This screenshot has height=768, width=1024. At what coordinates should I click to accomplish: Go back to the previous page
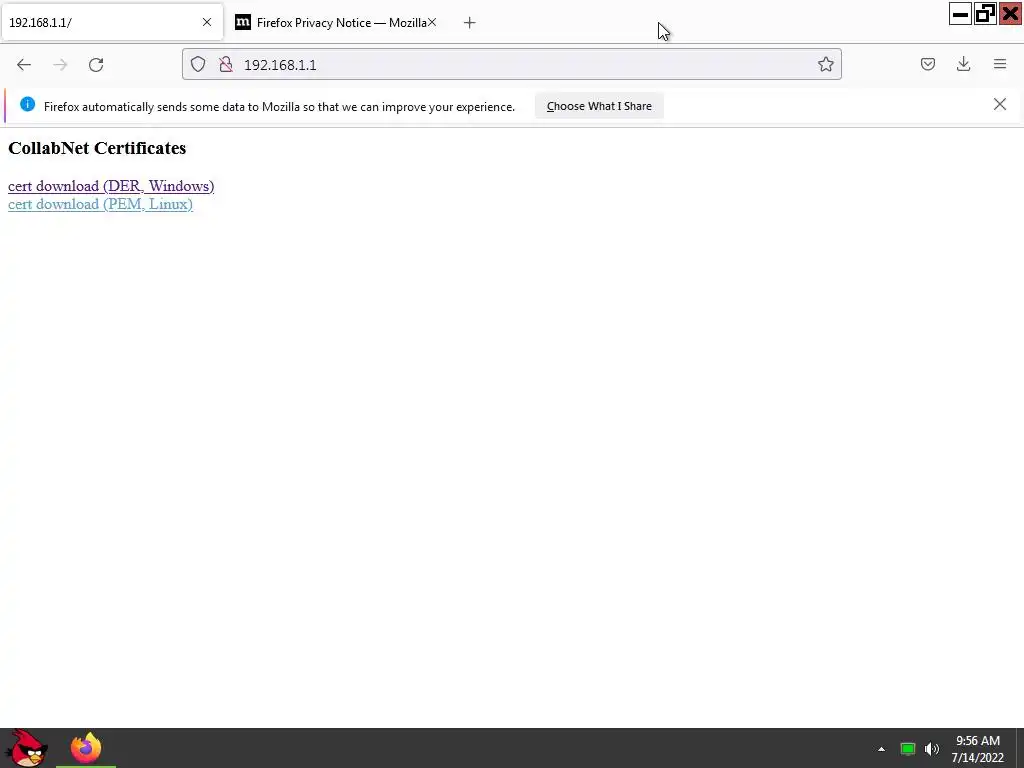24,65
